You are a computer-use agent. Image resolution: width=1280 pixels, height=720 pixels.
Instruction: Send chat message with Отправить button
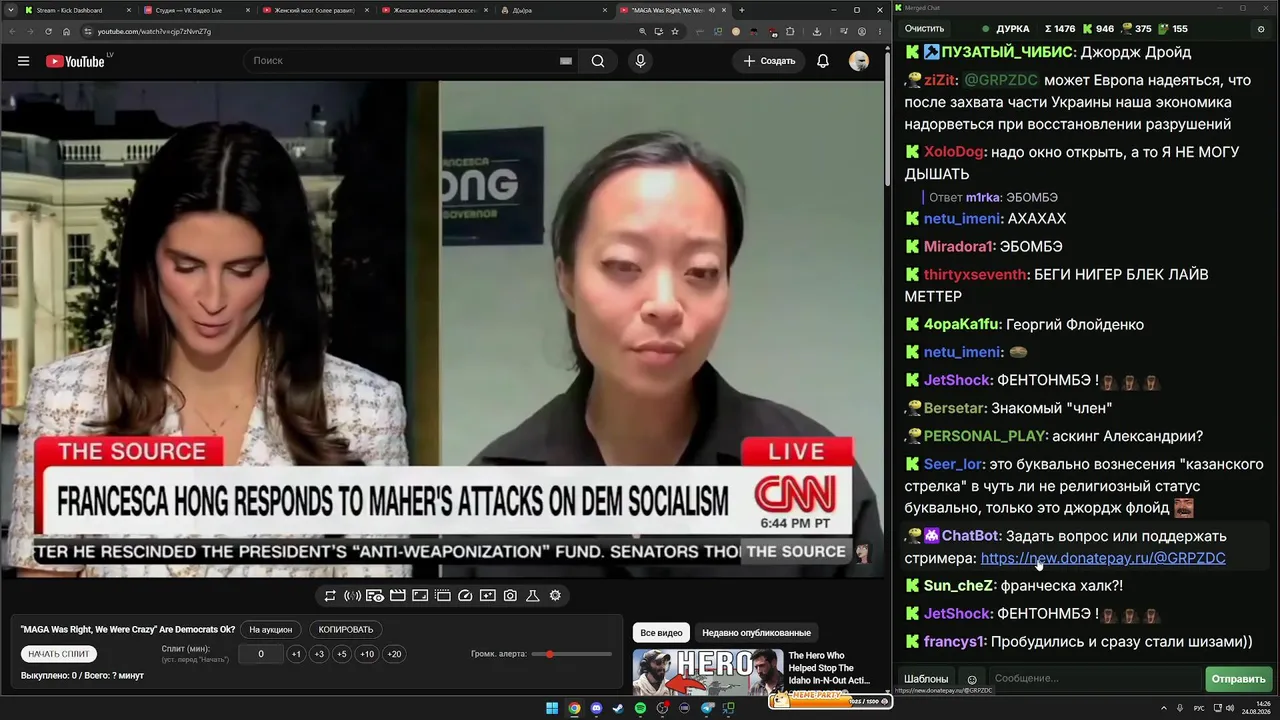1238,679
